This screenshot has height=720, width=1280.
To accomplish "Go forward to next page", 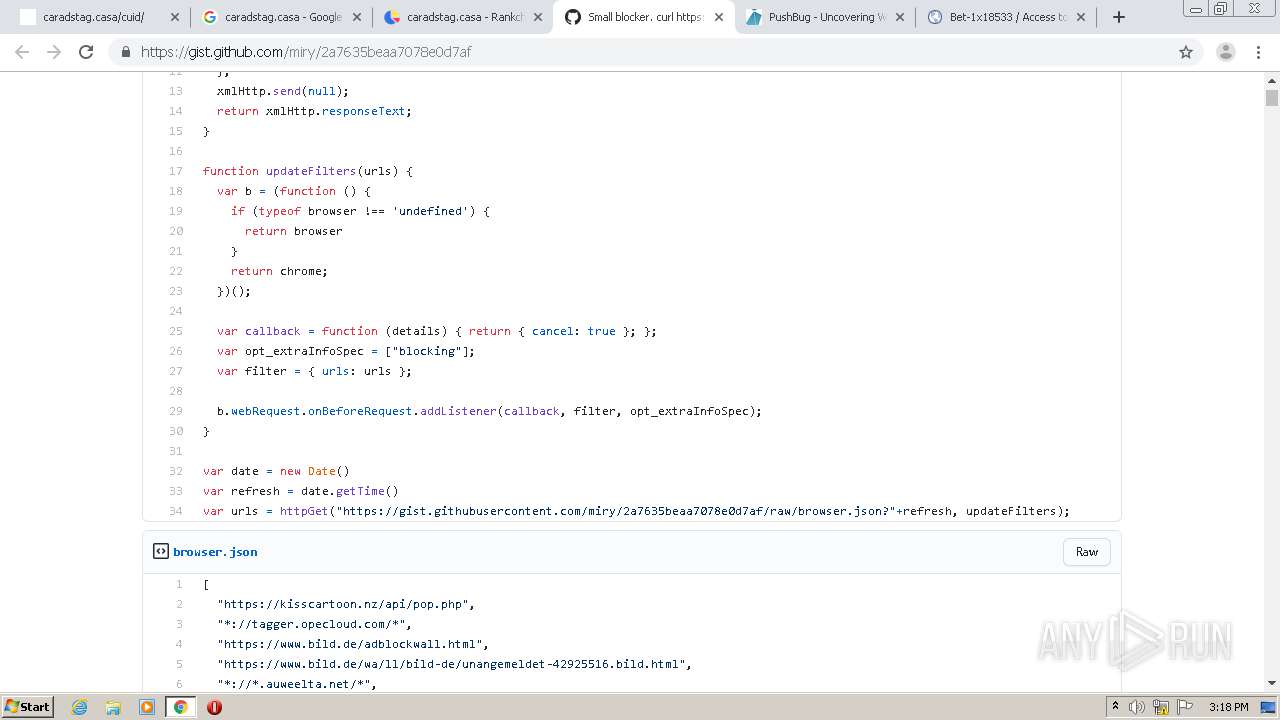I will point(54,52).
